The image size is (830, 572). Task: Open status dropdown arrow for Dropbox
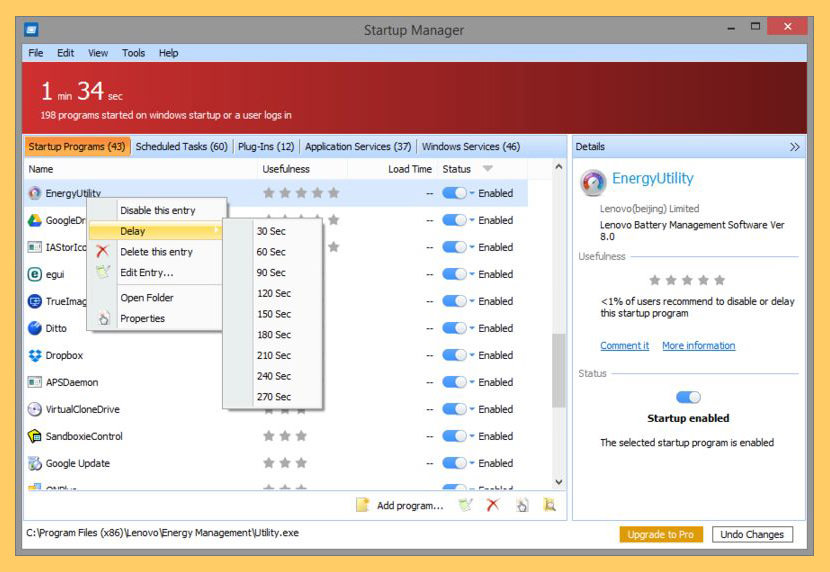[472, 355]
